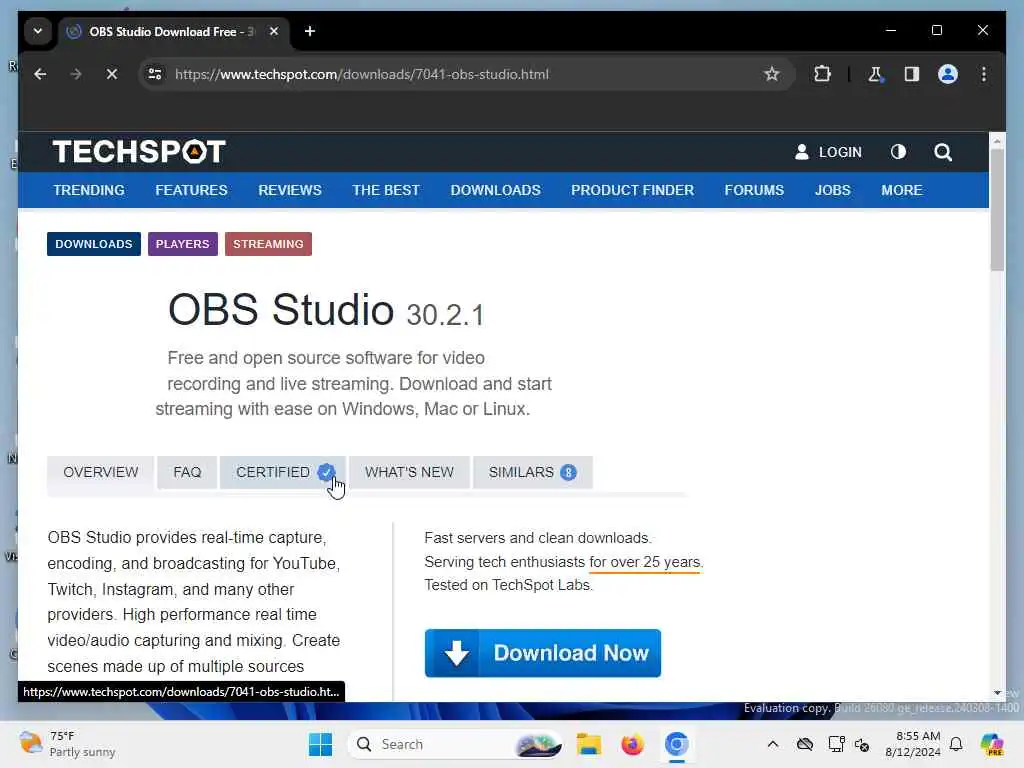This screenshot has width=1024, height=768.
Task: Close the OBS Studio Download tab
Action: (274, 31)
